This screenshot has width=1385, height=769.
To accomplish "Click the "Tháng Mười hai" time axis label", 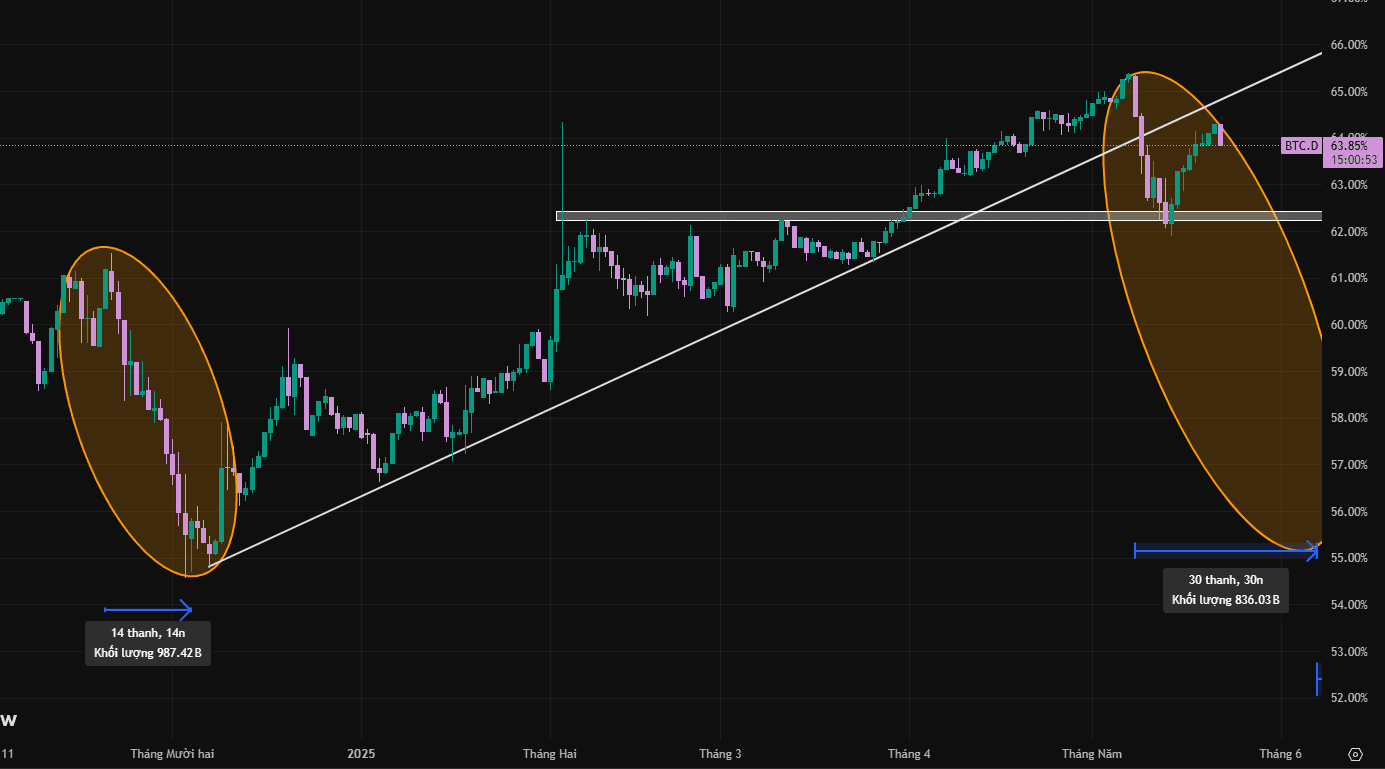I will (172, 754).
